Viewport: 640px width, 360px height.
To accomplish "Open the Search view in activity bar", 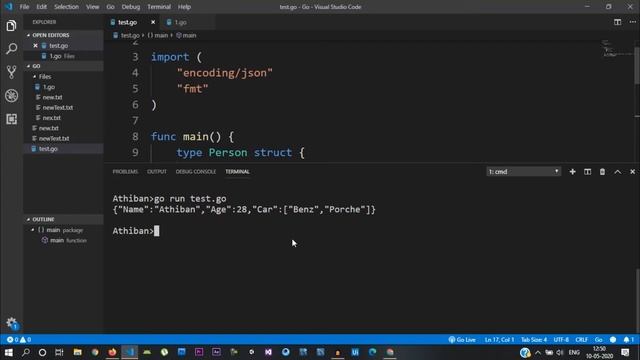I will 11,49.
